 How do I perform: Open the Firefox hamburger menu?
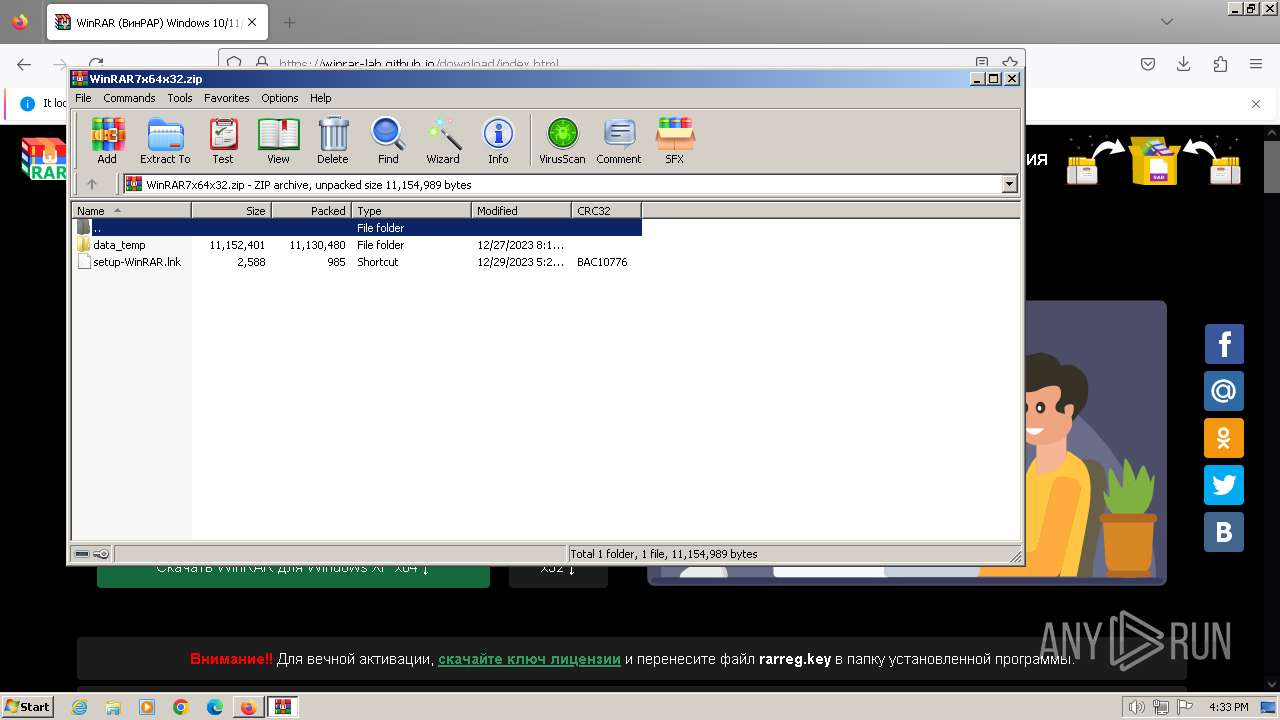[x=1256, y=64]
